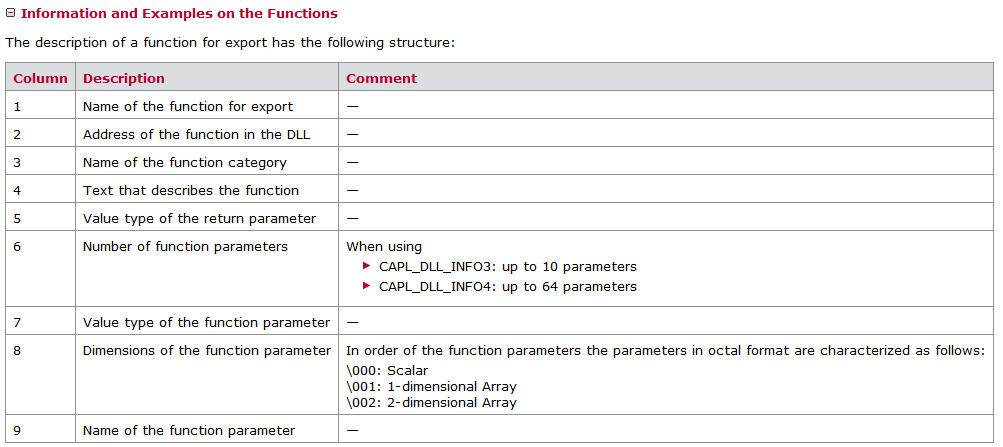Screen dimensions: 1003x447
Task: Click 'Value type of the return parameter'
Action: pos(199,218)
